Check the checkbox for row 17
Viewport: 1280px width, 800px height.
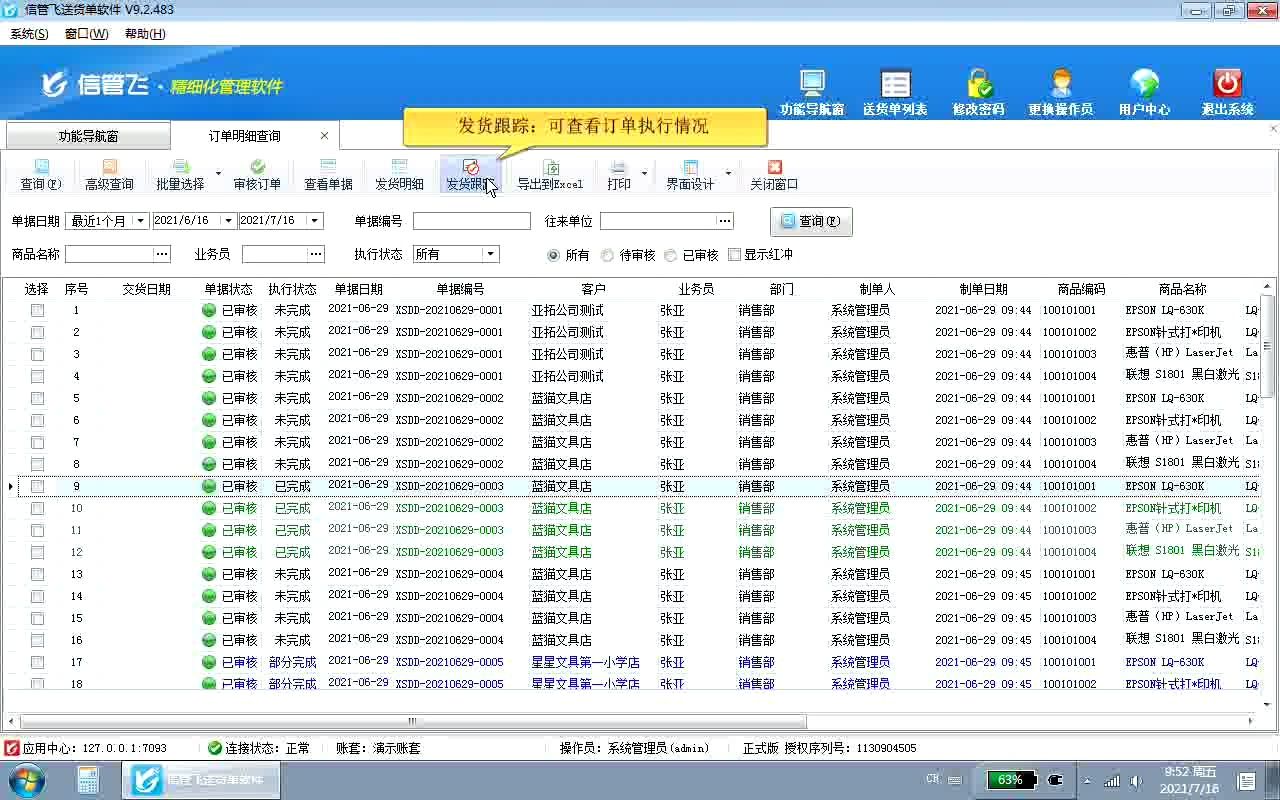(37, 662)
